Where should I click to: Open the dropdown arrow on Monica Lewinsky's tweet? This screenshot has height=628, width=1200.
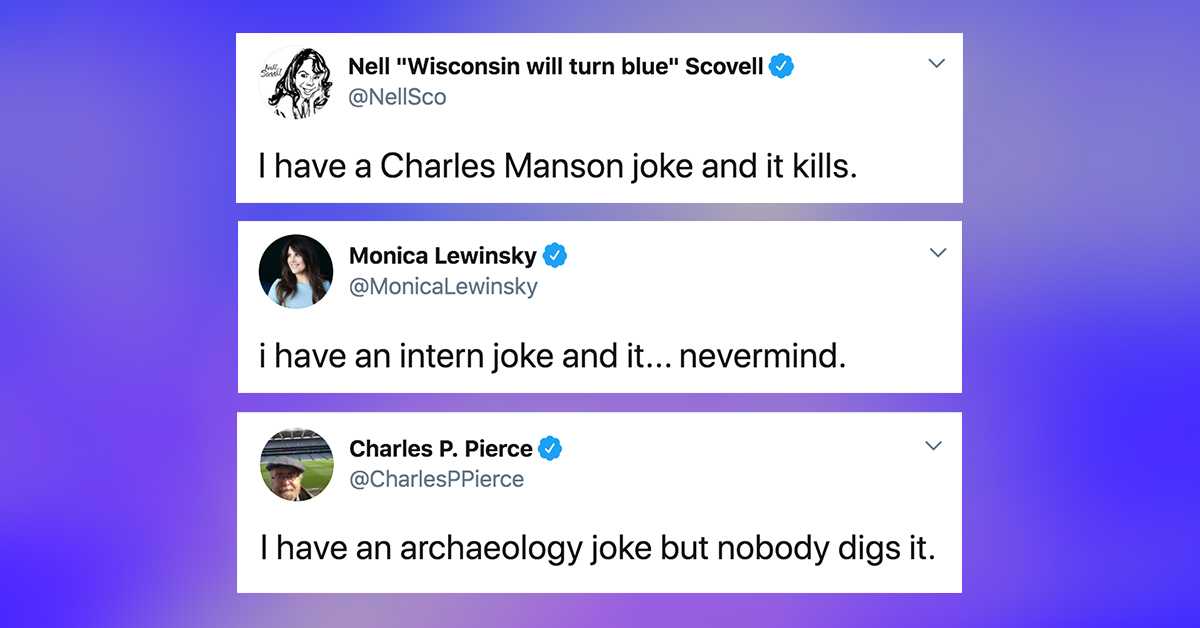937,253
